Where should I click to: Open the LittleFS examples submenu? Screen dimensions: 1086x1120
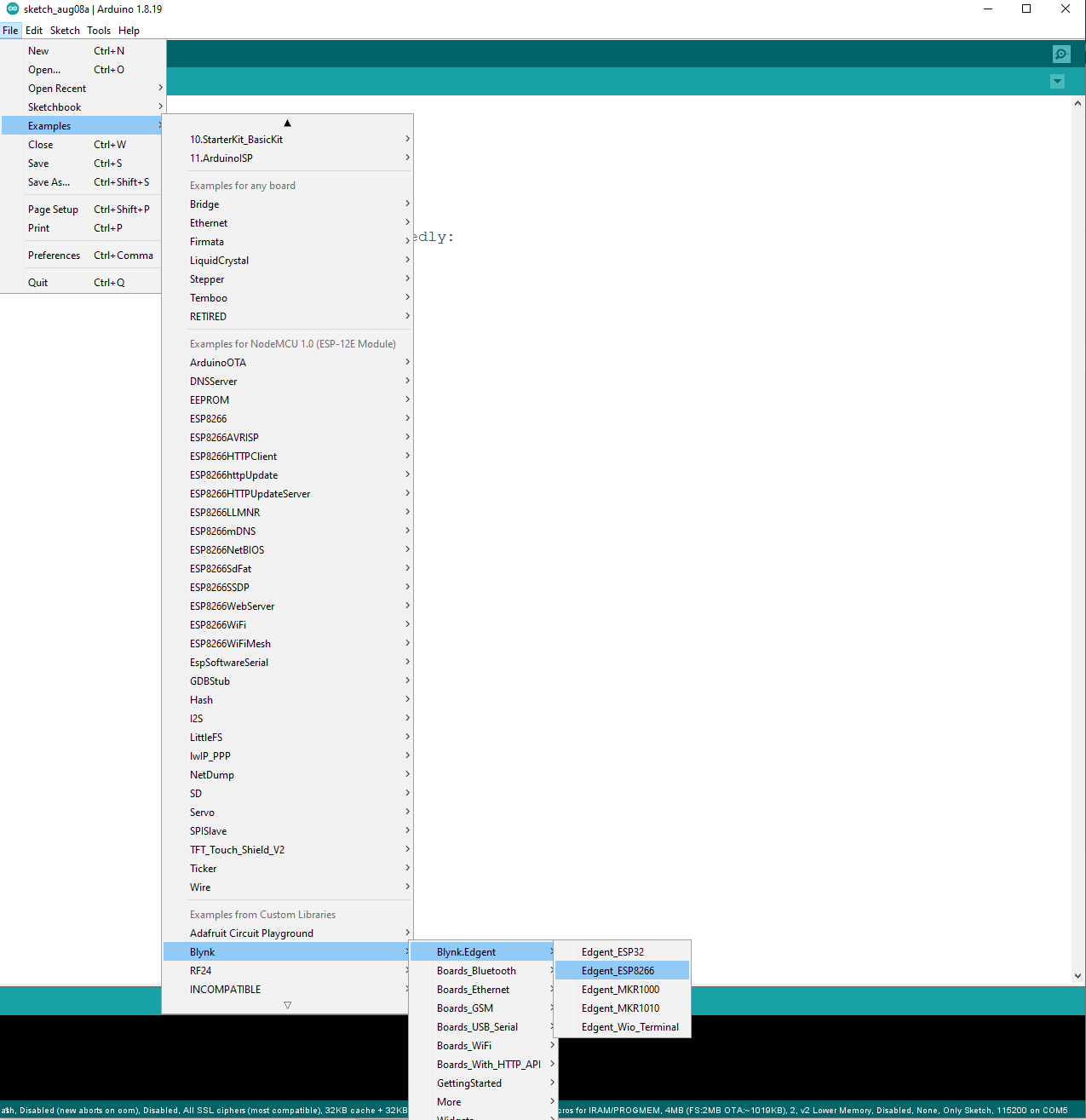click(287, 738)
